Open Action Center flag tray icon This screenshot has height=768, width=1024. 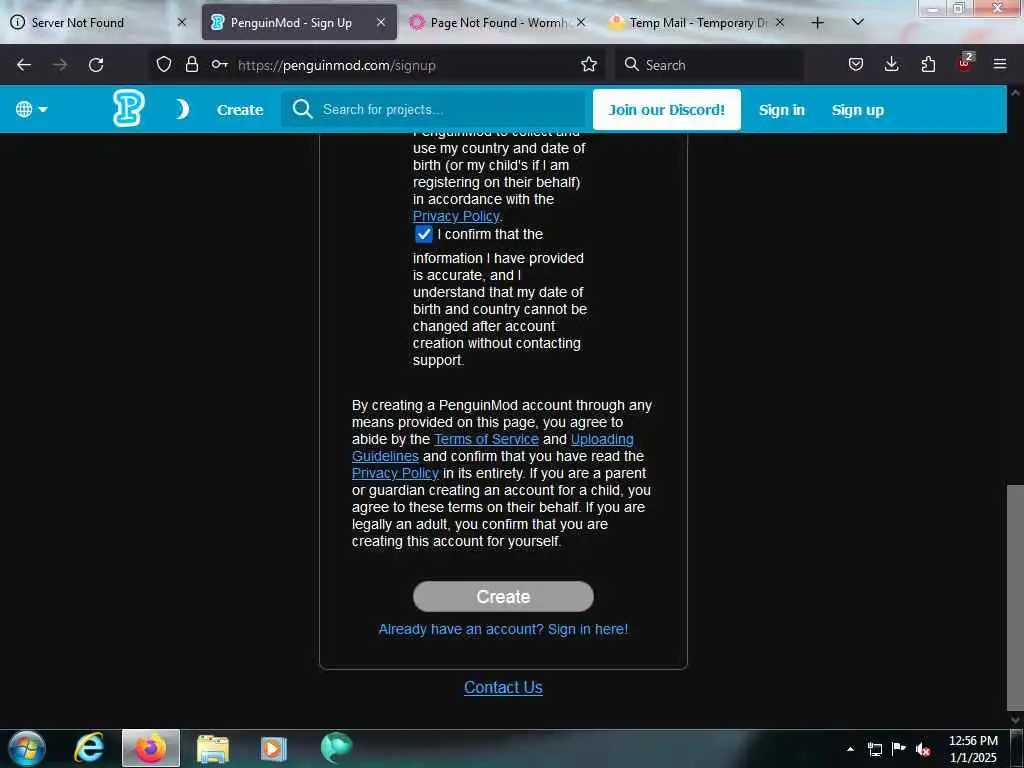point(899,749)
